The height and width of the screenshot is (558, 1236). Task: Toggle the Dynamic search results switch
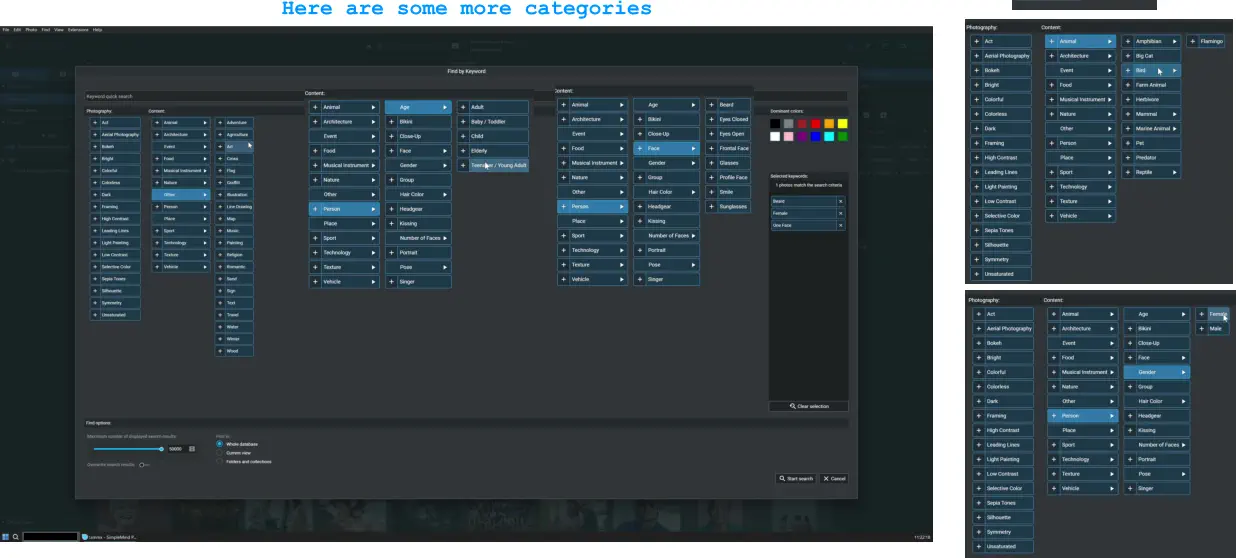[x=144, y=465]
